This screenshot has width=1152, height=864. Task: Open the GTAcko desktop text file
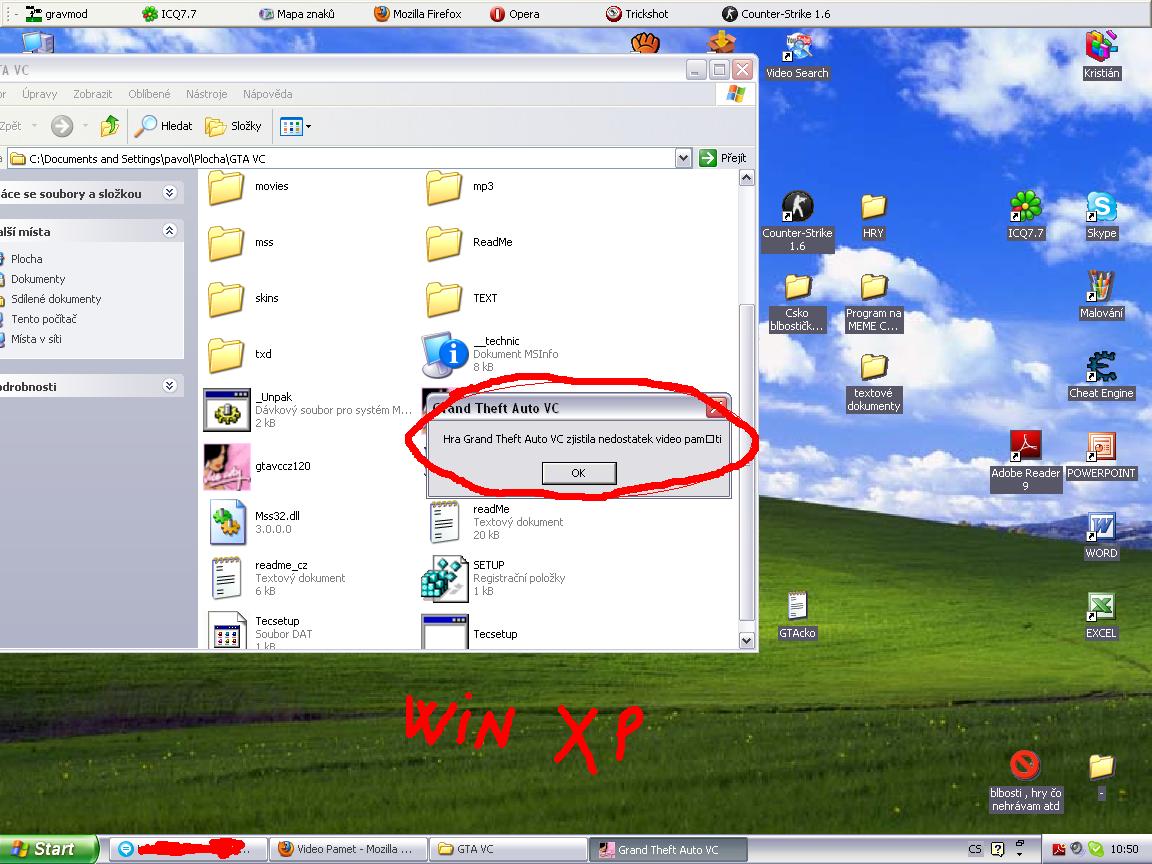pos(797,615)
